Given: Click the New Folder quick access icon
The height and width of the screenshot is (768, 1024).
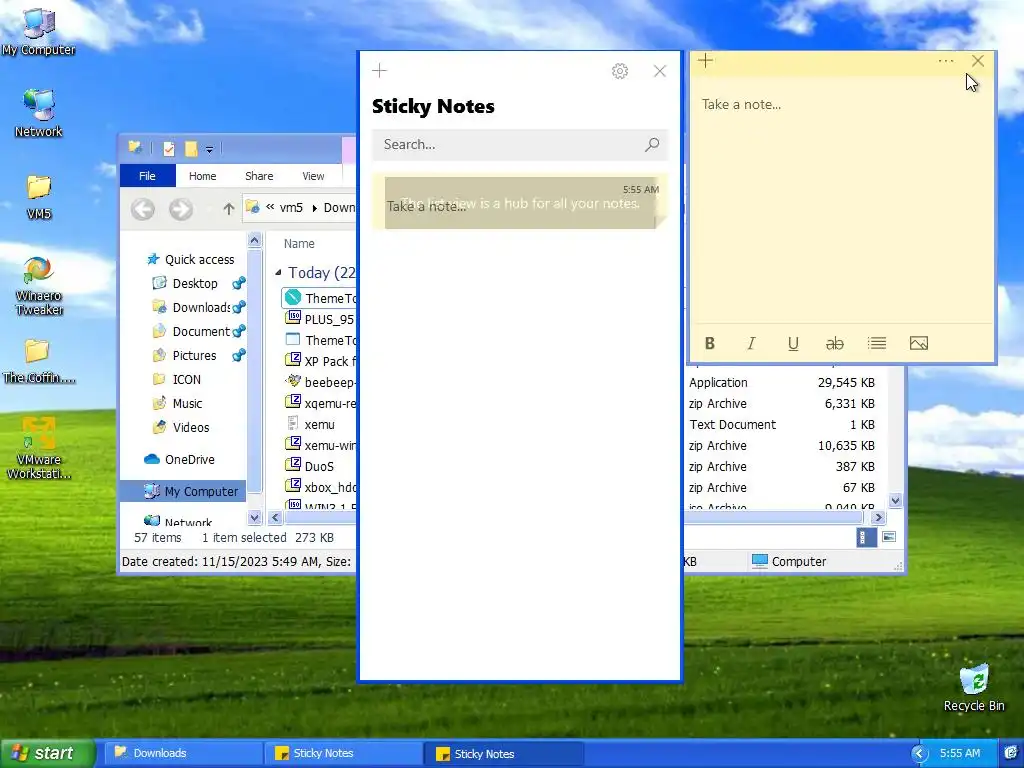Looking at the screenshot, I should click(191, 149).
